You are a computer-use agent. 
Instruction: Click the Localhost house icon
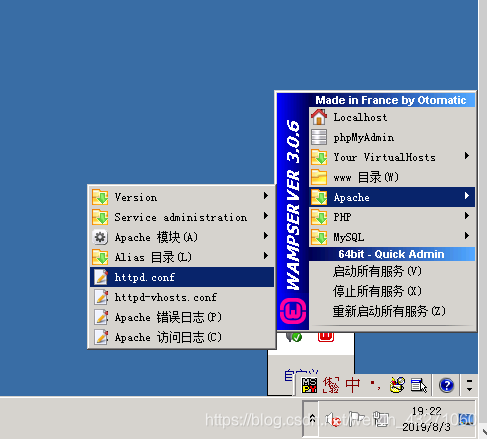[x=319, y=117]
